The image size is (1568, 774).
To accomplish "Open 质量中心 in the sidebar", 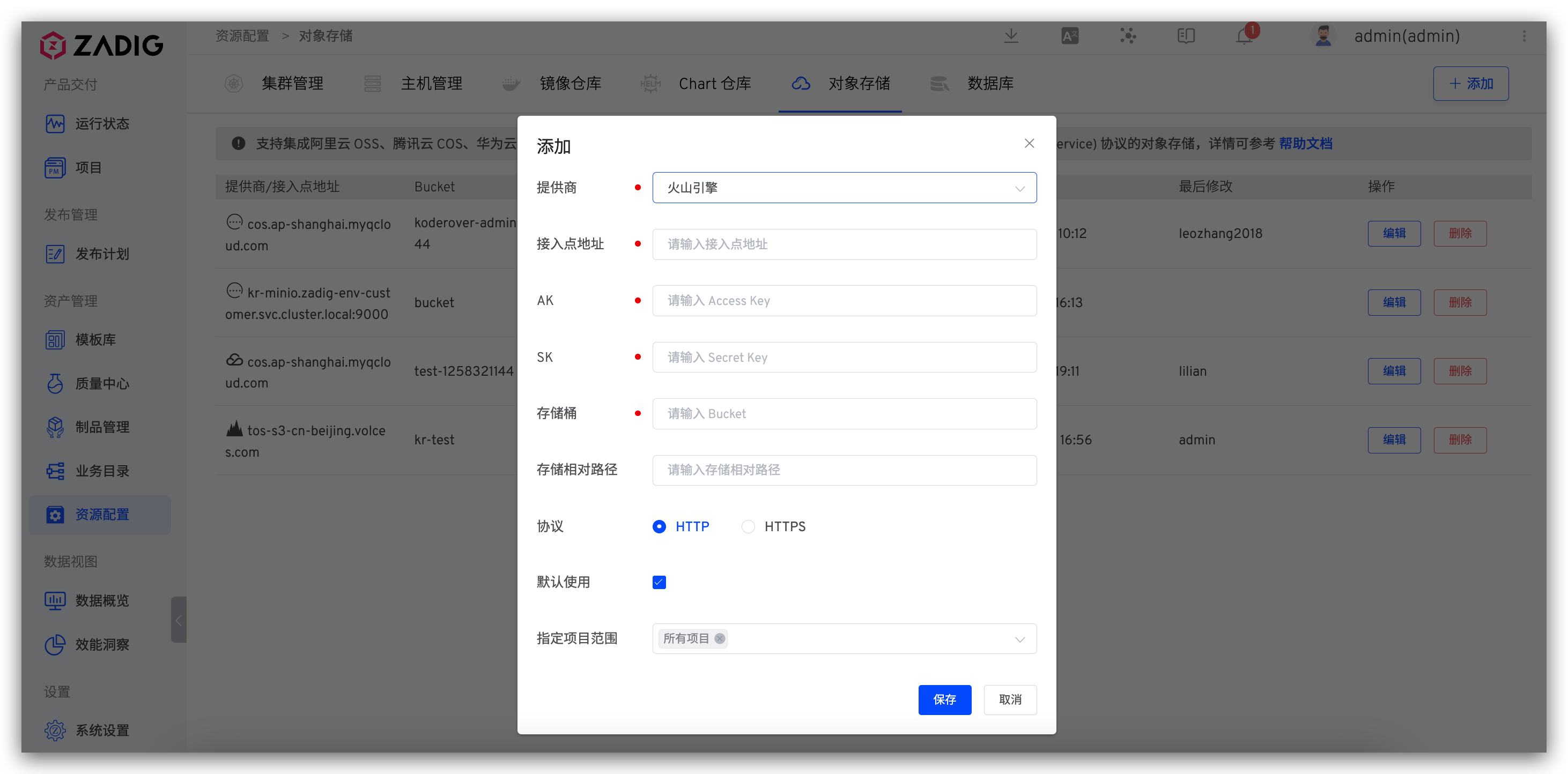I will click(102, 383).
